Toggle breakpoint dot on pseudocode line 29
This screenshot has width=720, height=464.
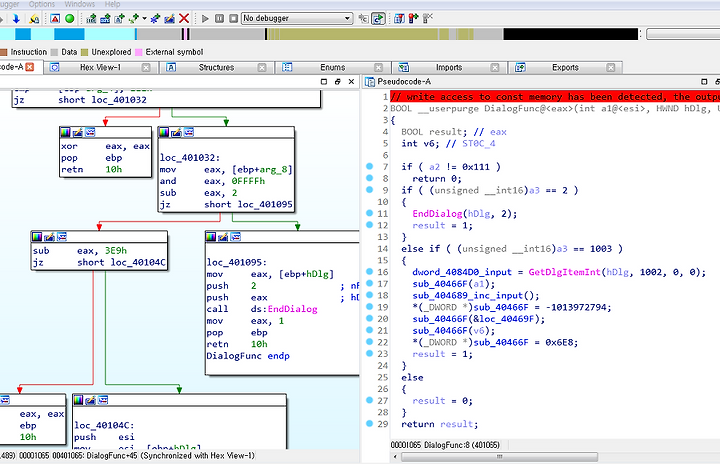click(370, 423)
